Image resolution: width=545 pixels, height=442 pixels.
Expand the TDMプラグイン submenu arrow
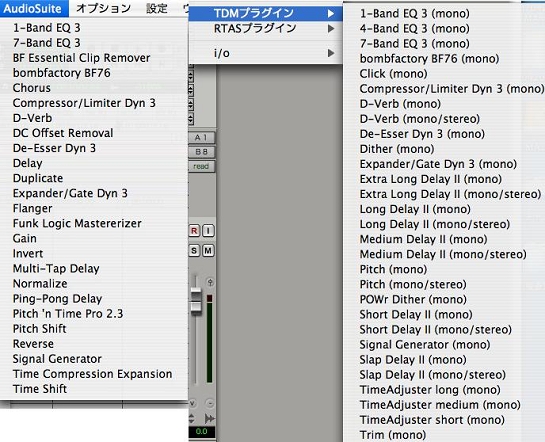(x=331, y=14)
